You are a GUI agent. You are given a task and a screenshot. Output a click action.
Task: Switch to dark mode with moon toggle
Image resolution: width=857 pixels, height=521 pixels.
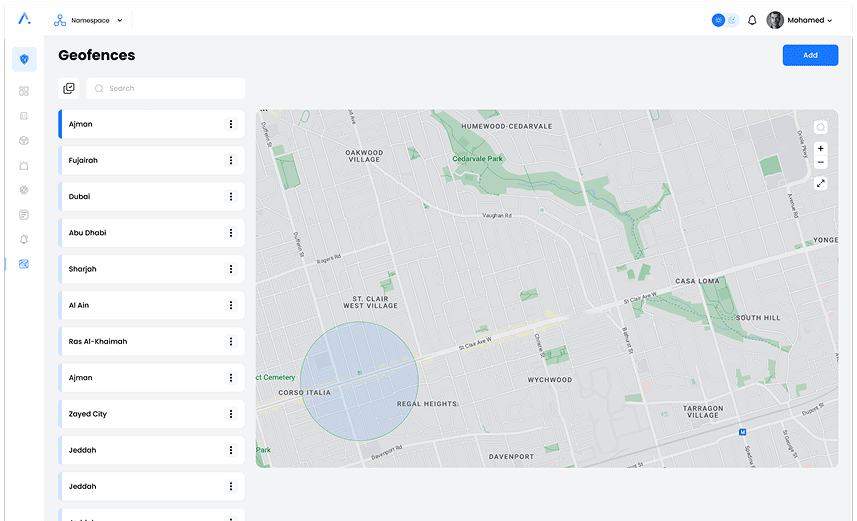coord(732,20)
